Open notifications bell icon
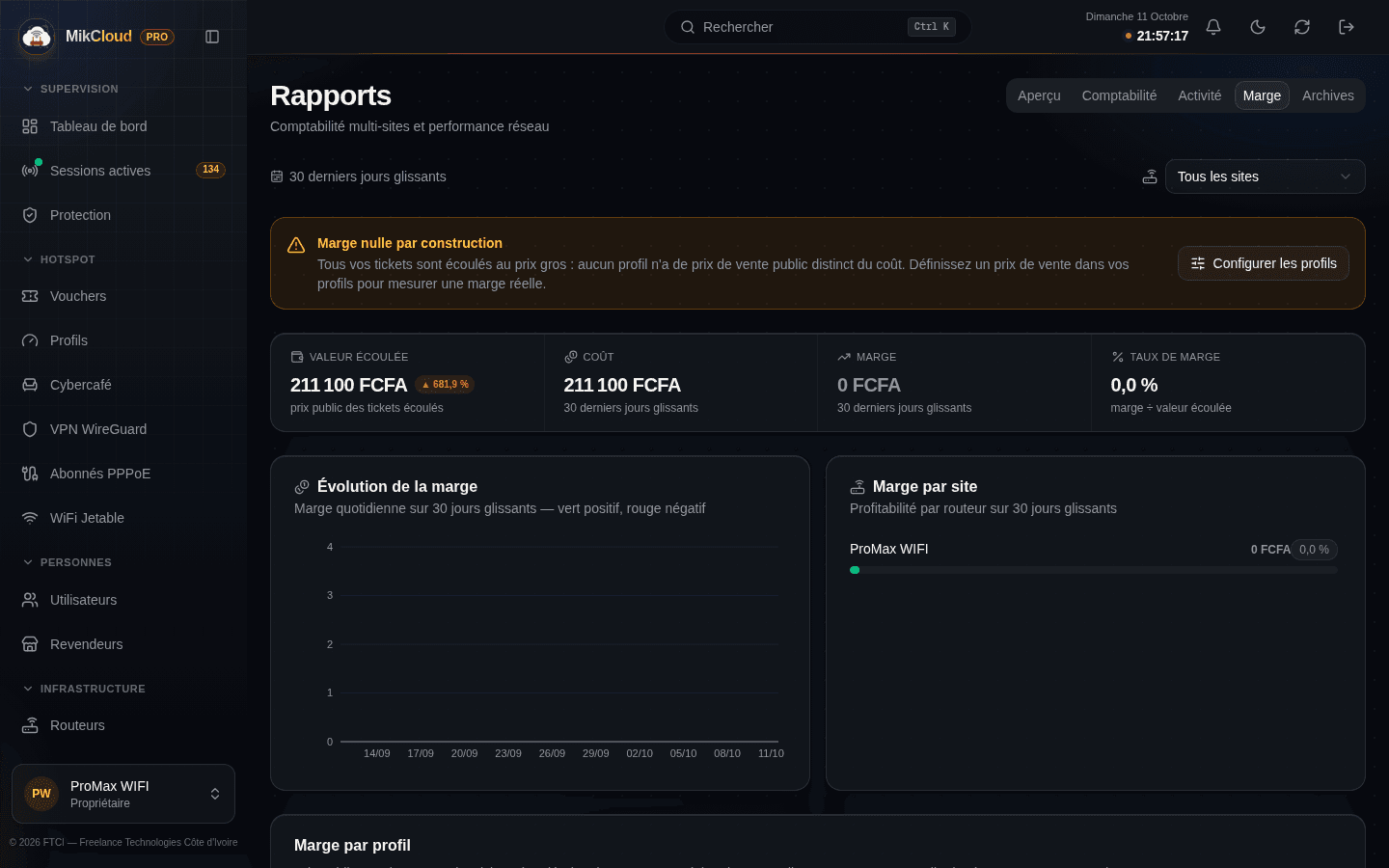Screen dimensions: 1389x868 pos(1213,27)
